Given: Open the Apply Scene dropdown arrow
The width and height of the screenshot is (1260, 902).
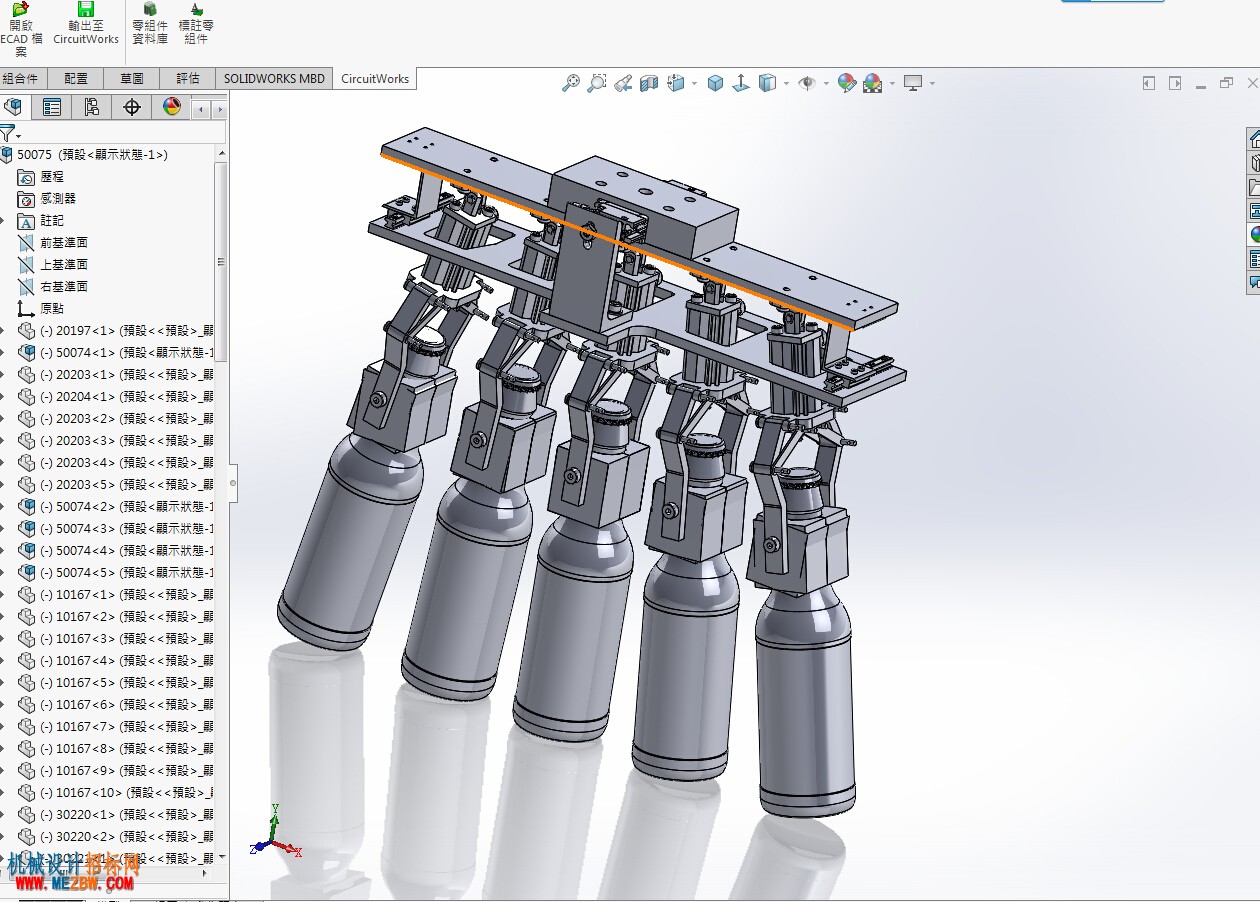Looking at the screenshot, I should click(891, 84).
